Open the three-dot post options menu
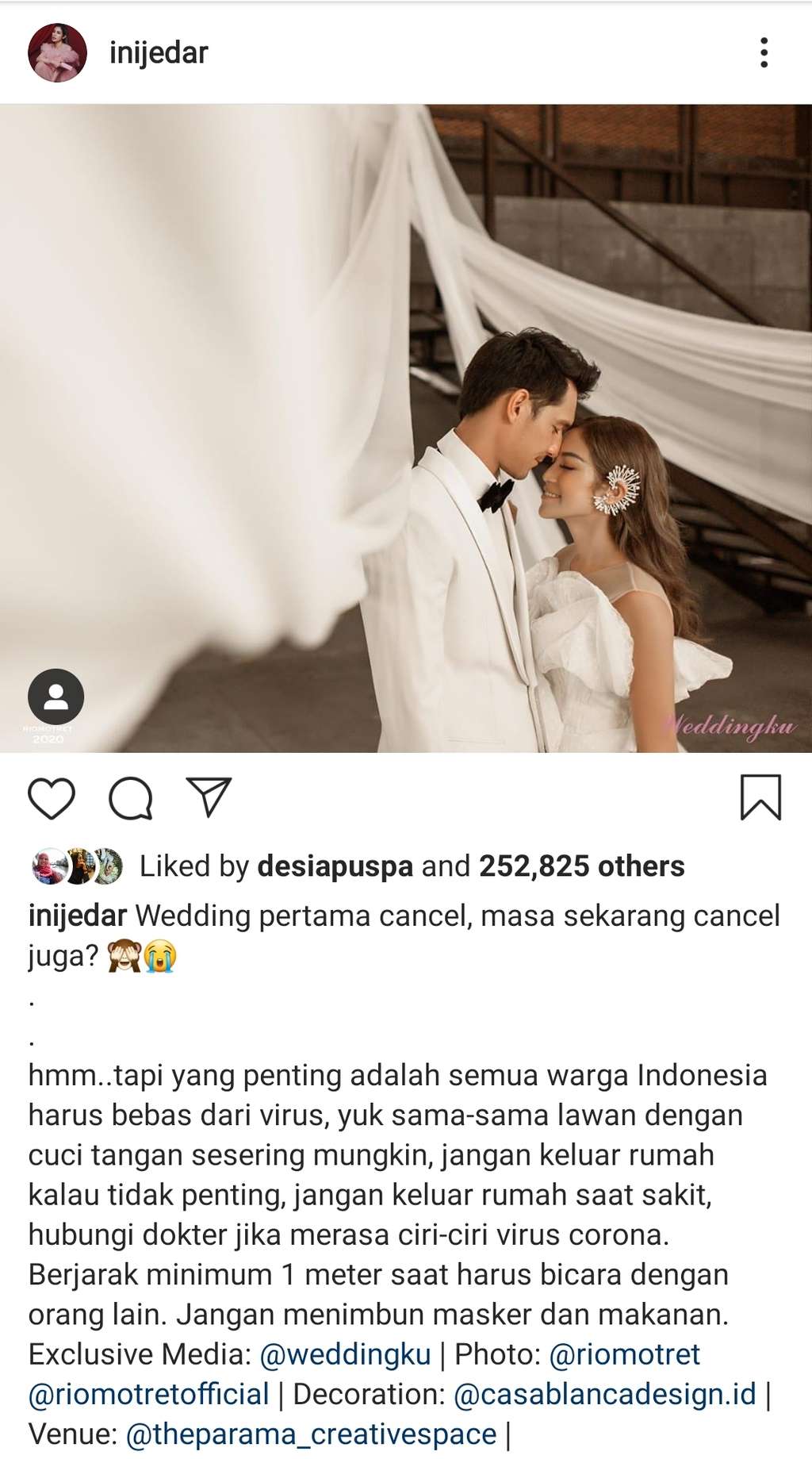Screen dimensions: 812x1459 tap(764, 52)
